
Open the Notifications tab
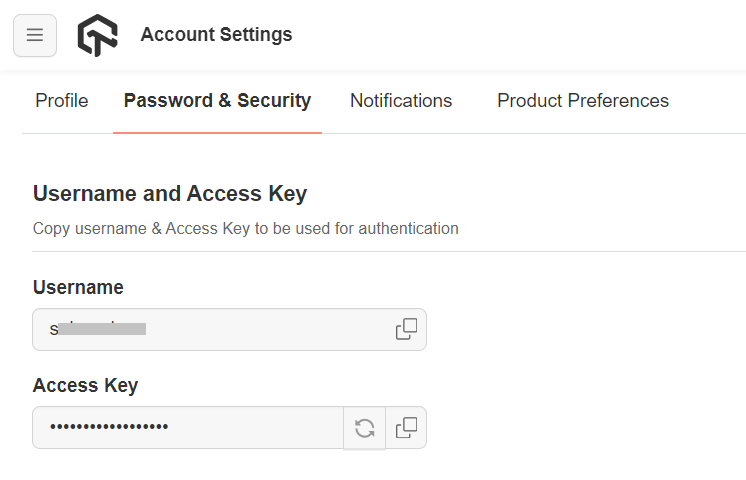coord(401,101)
